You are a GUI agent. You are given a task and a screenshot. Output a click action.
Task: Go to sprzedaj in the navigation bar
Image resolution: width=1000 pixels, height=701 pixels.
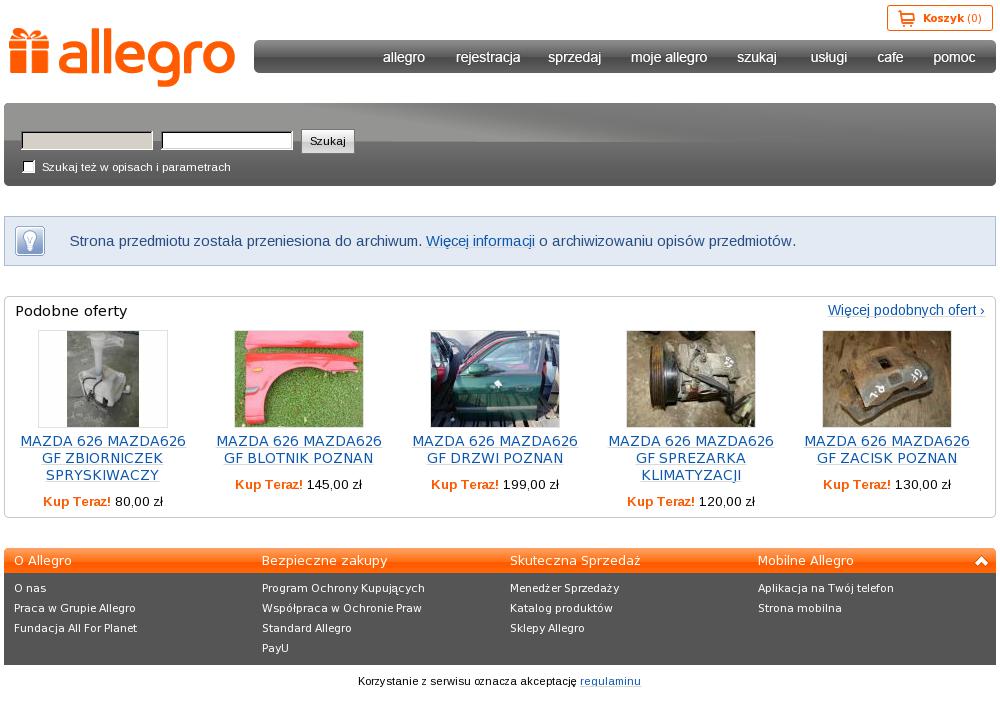[x=575, y=57]
